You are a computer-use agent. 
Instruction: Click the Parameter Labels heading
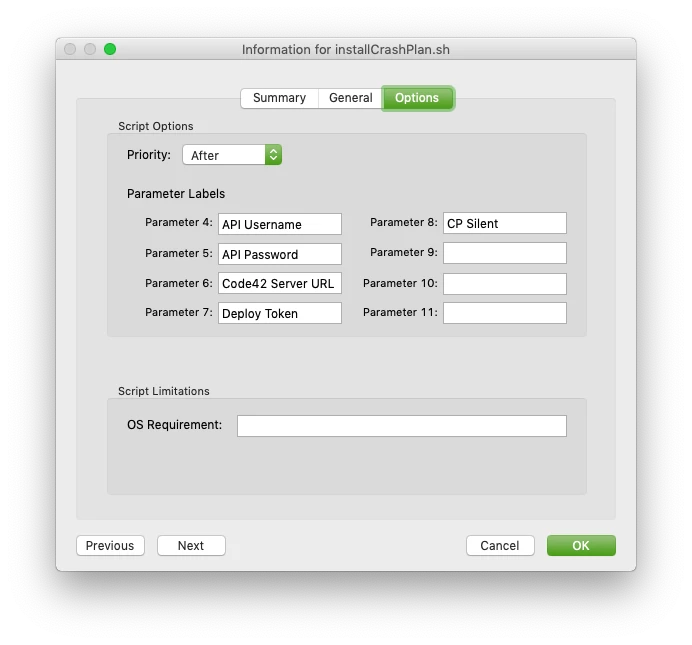point(176,194)
